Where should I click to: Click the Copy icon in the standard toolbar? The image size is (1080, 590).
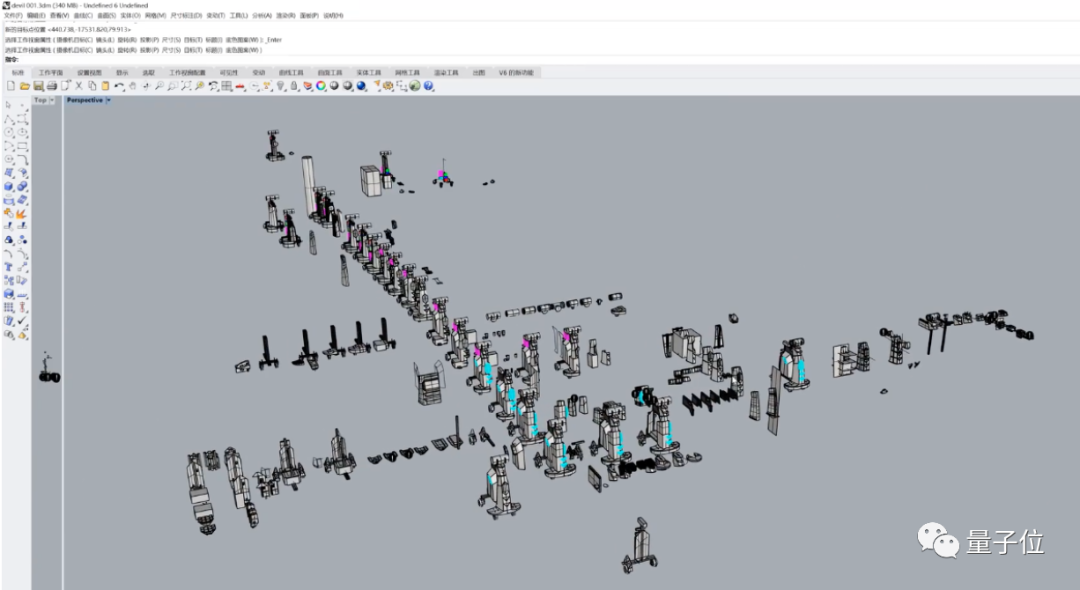pyautogui.click(x=92, y=86)
